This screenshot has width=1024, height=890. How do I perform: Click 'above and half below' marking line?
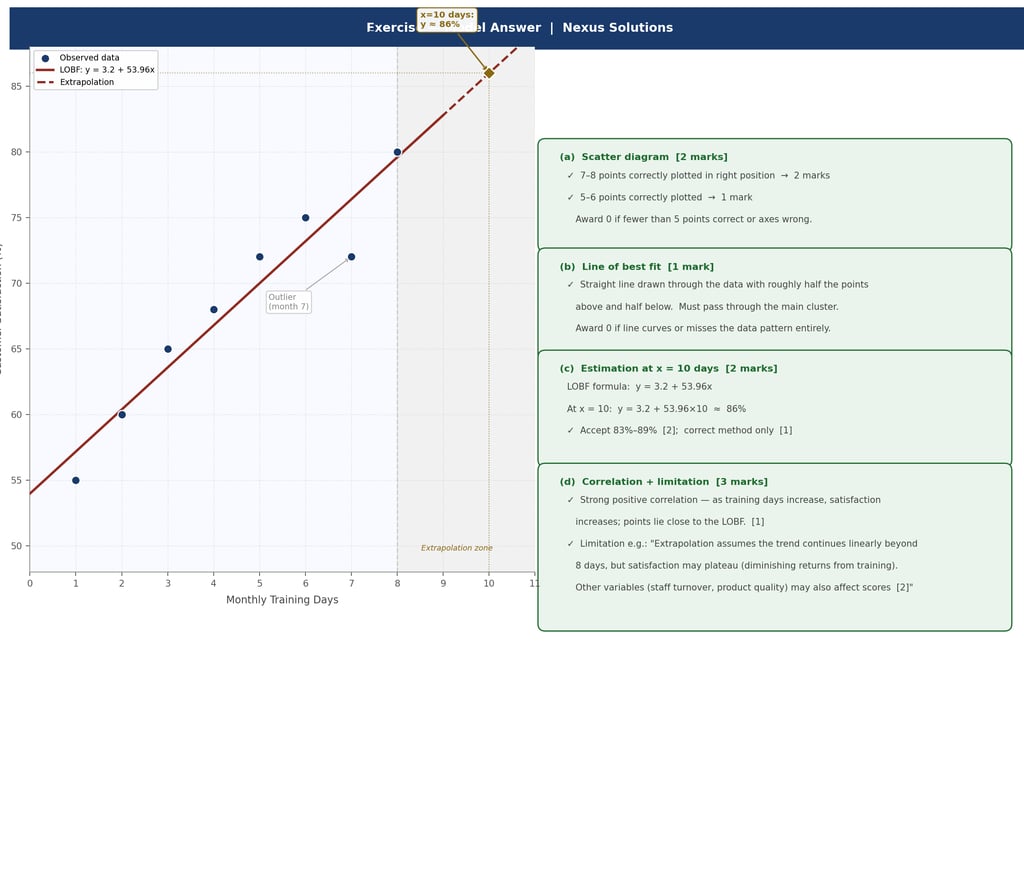click(707, 307)
